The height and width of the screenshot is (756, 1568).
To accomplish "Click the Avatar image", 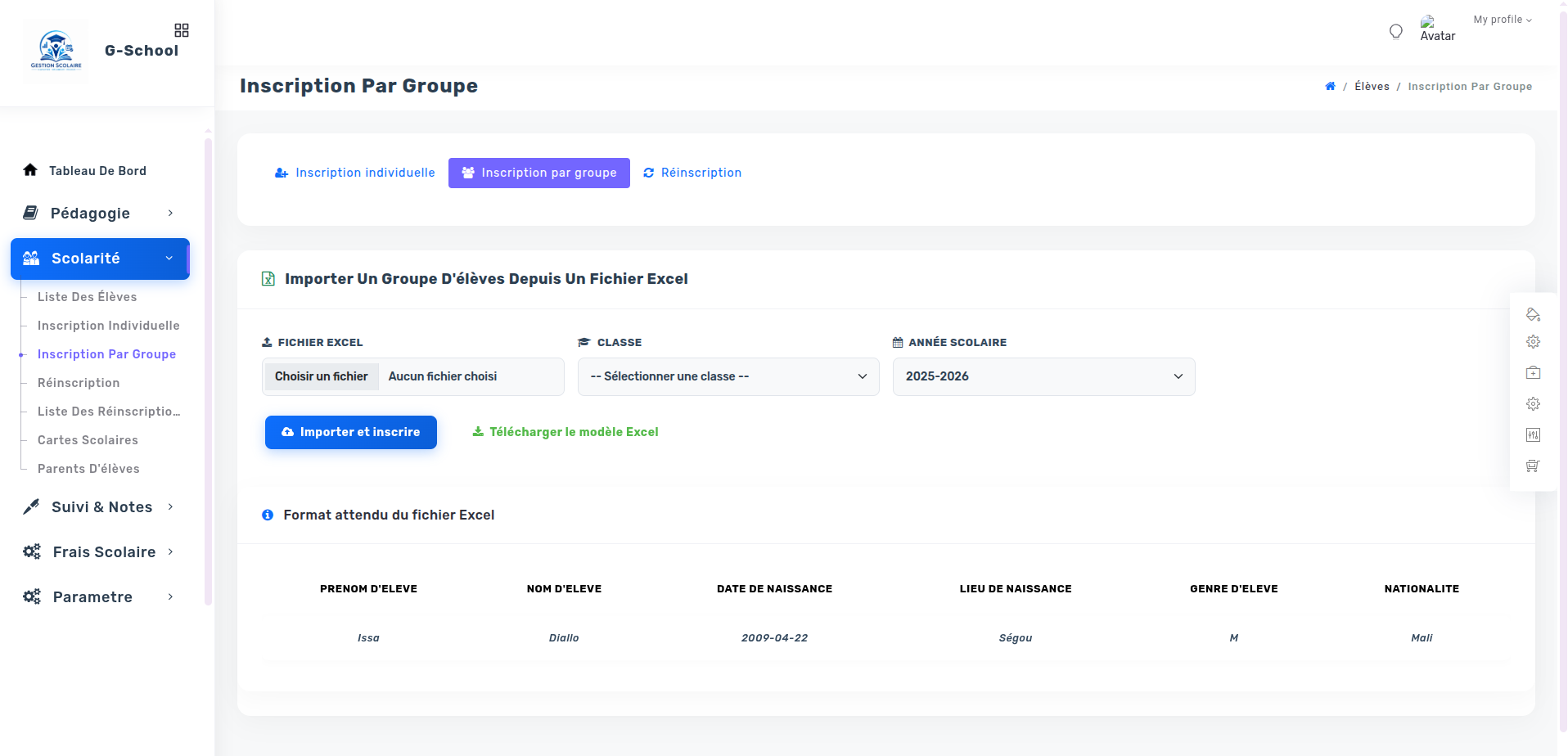I will (x=1437, y=29).
